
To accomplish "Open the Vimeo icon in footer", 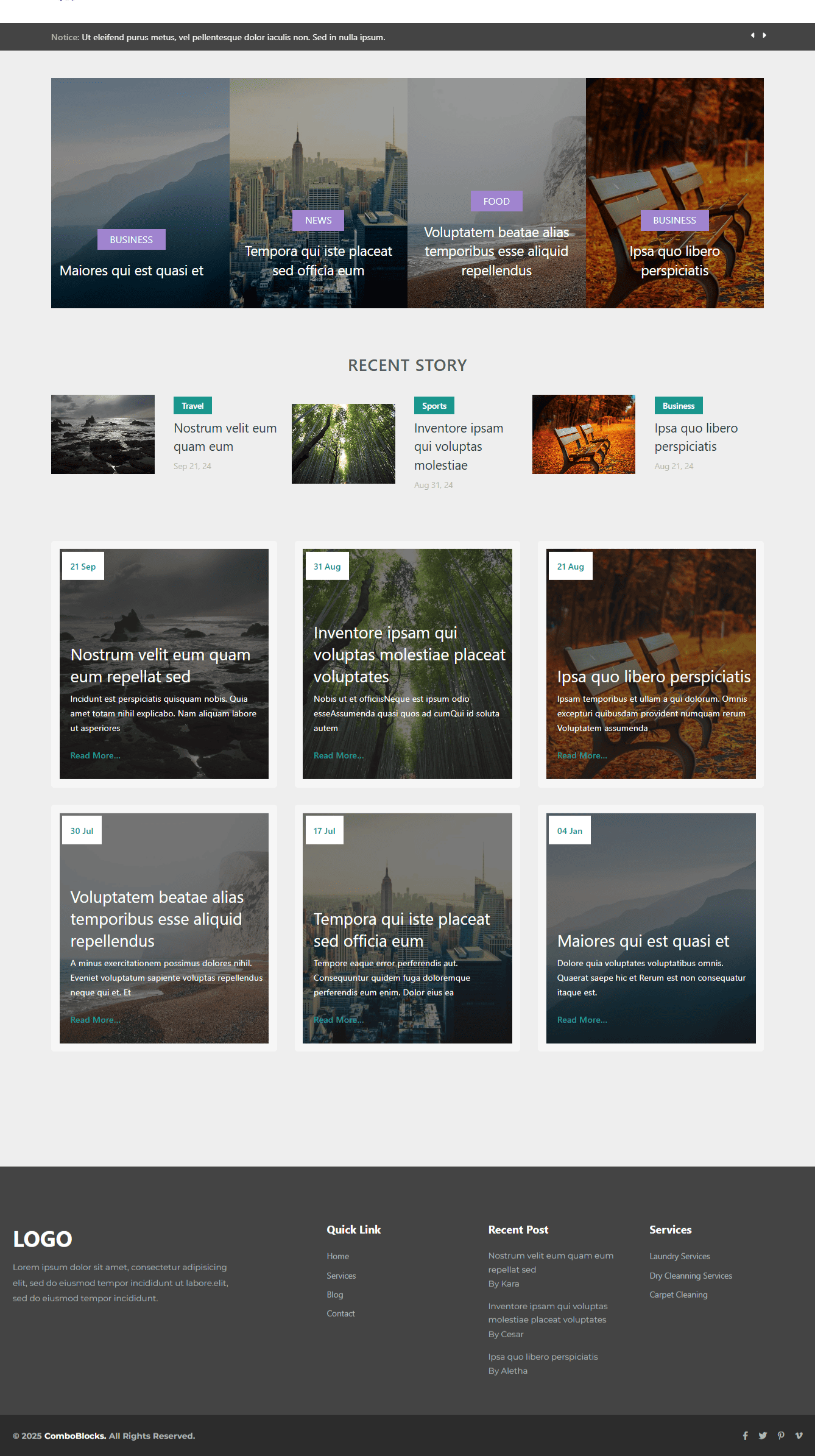I will tap(799, 1436).
